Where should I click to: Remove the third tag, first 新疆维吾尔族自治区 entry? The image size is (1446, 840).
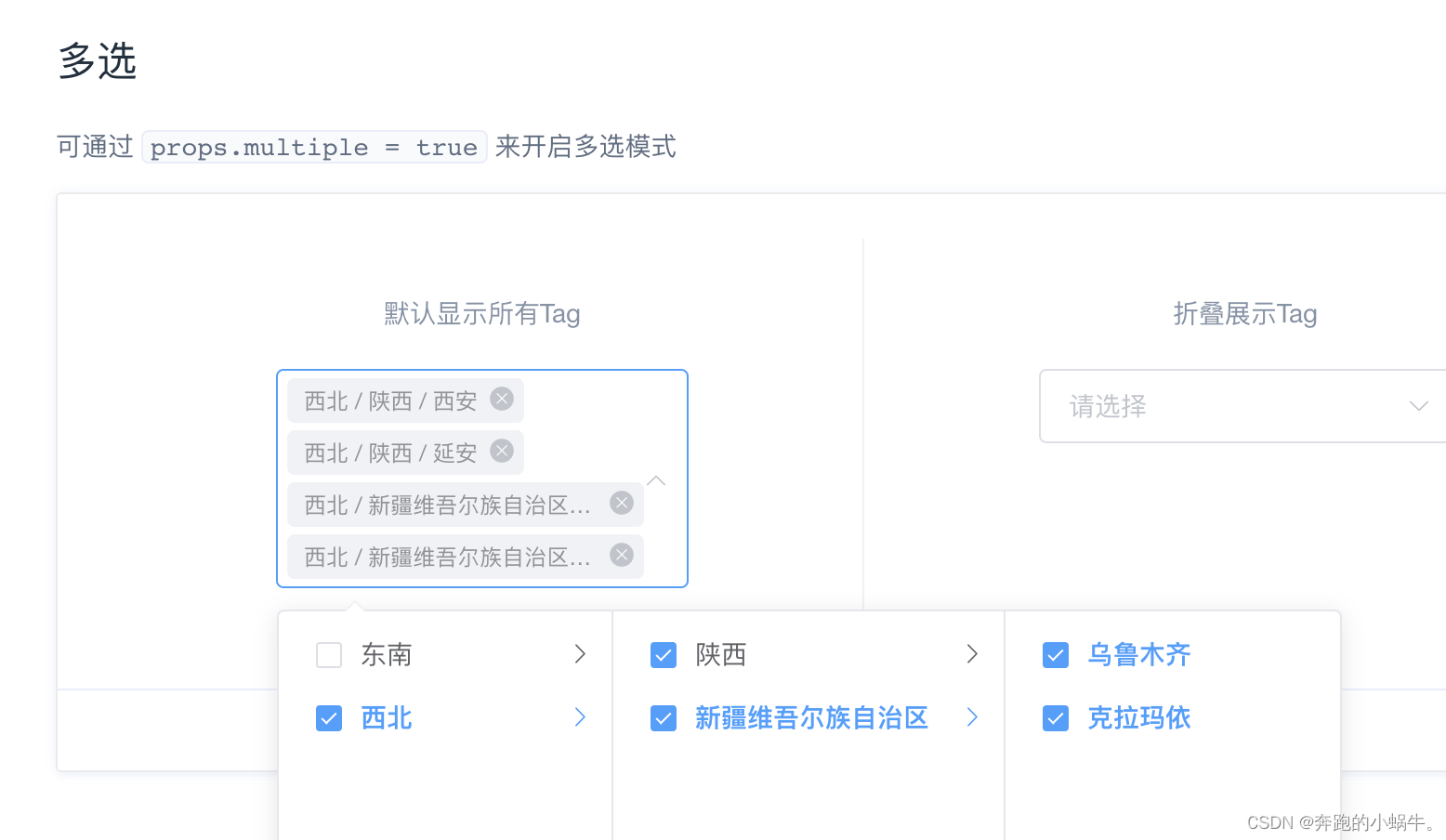[x=622, y=503]
